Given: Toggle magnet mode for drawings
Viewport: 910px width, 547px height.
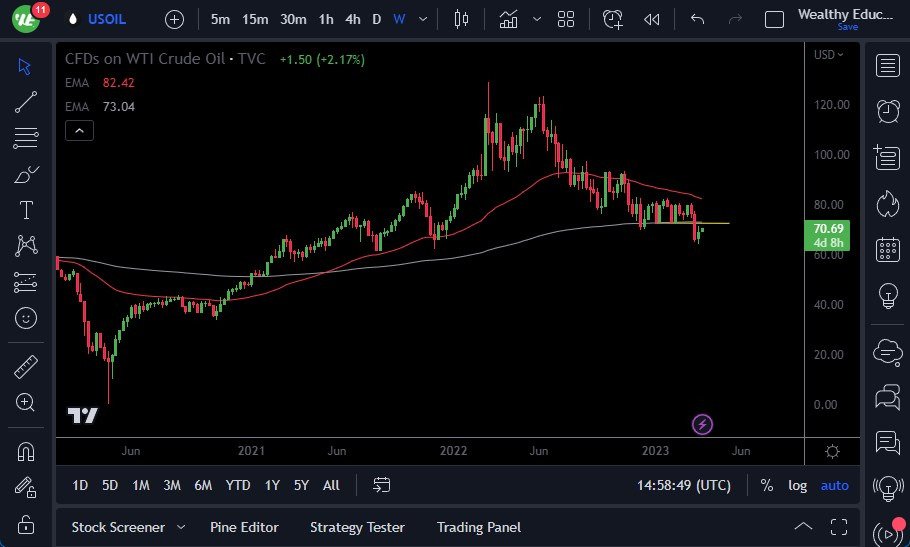Looking at the screenshot, I should point(26,451).
